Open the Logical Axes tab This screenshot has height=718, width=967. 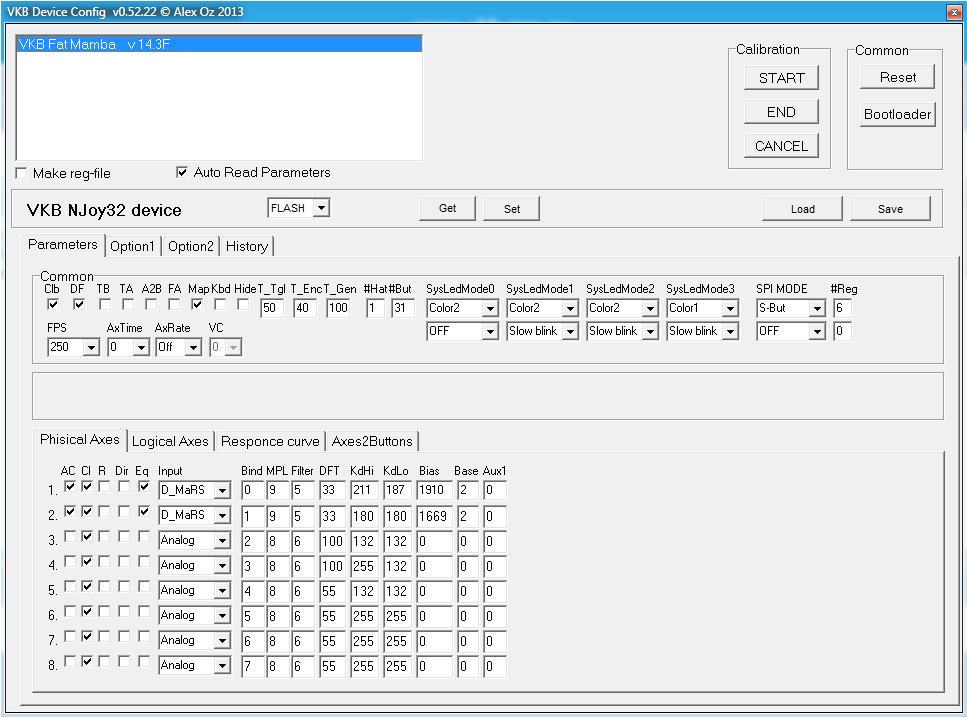[170, 441]
